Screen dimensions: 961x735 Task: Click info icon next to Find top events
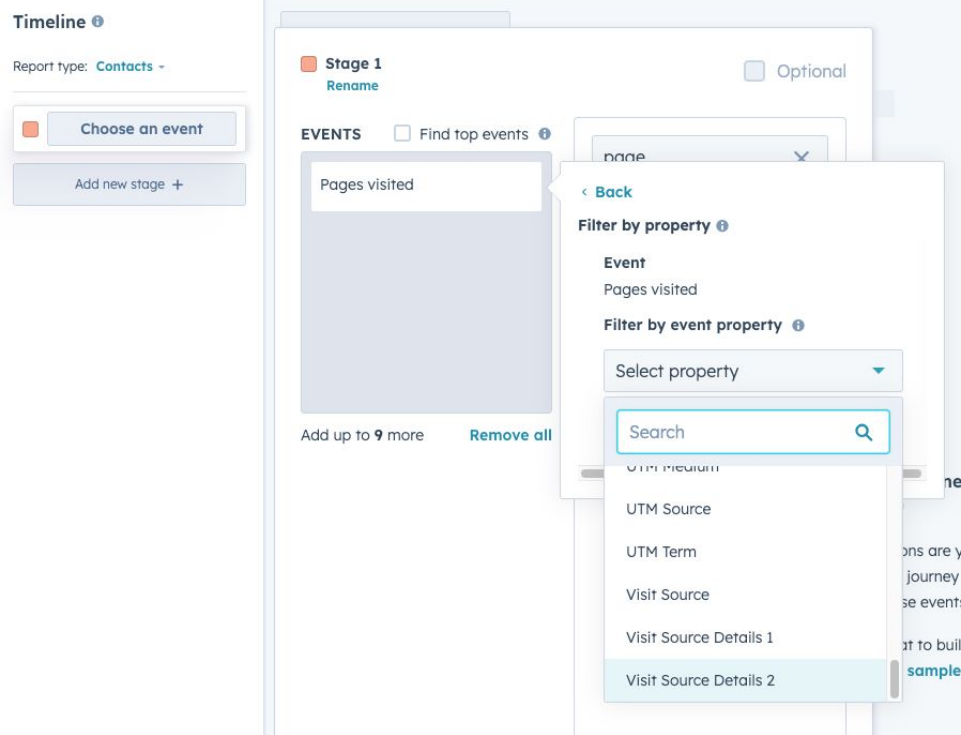(544, 134)
